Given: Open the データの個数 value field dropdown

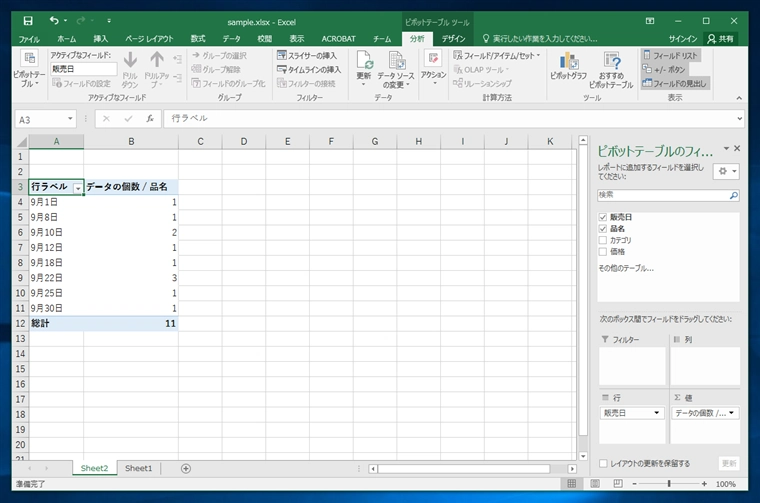Looking at the screenshot, I should 731,413.
